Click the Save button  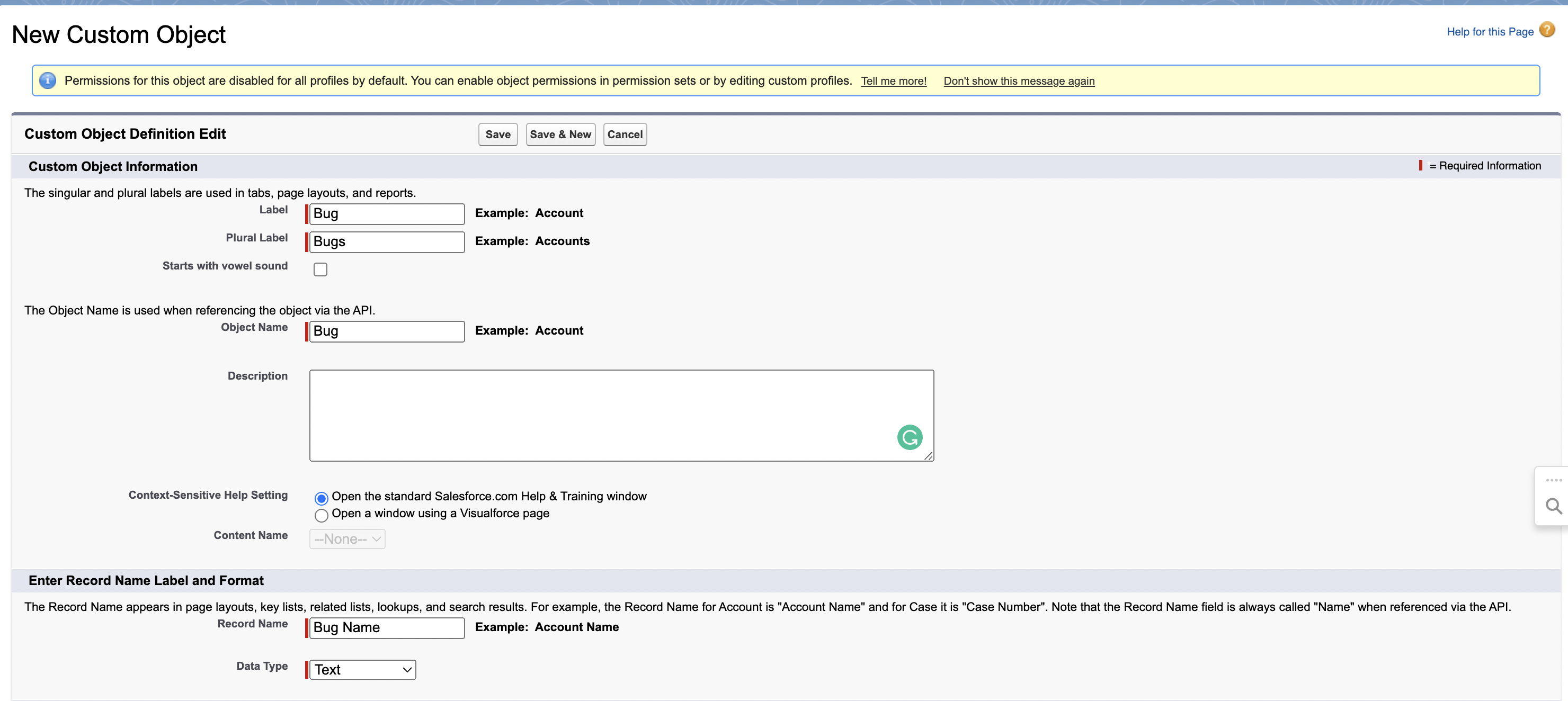click(x=497, y=134)
